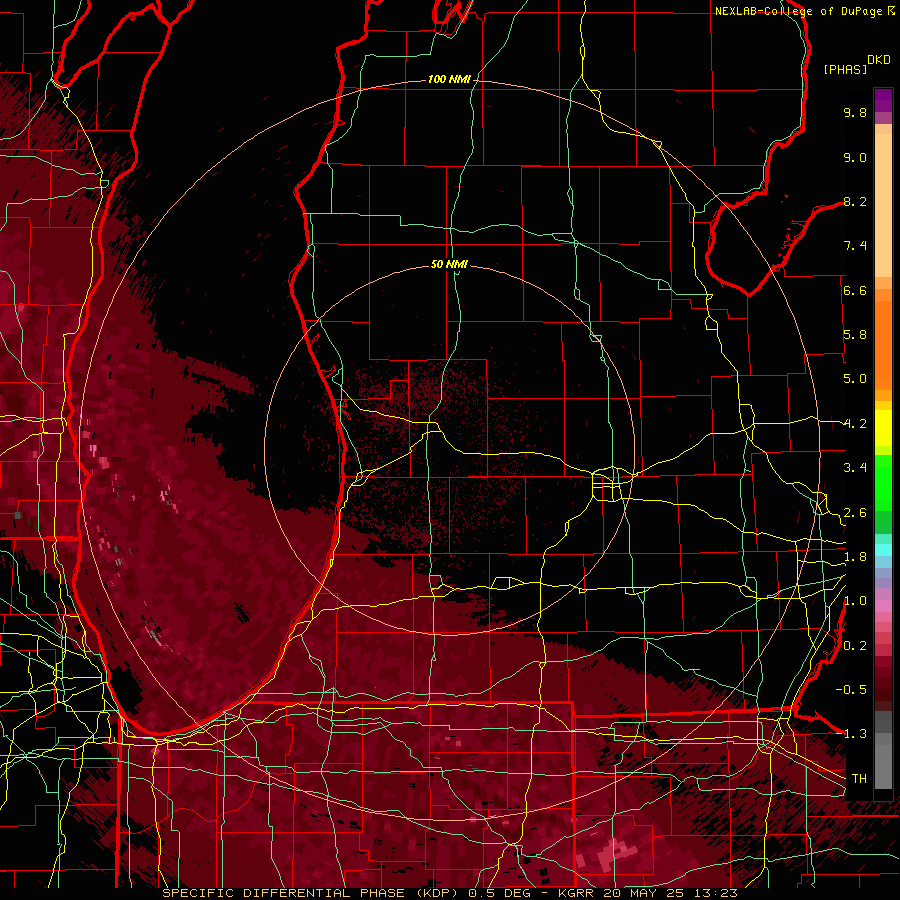Image resolution: width=900 pixels, height=900 pixels.
Task: Click the "DKD" legend unit label
Action: coord(879,59)
